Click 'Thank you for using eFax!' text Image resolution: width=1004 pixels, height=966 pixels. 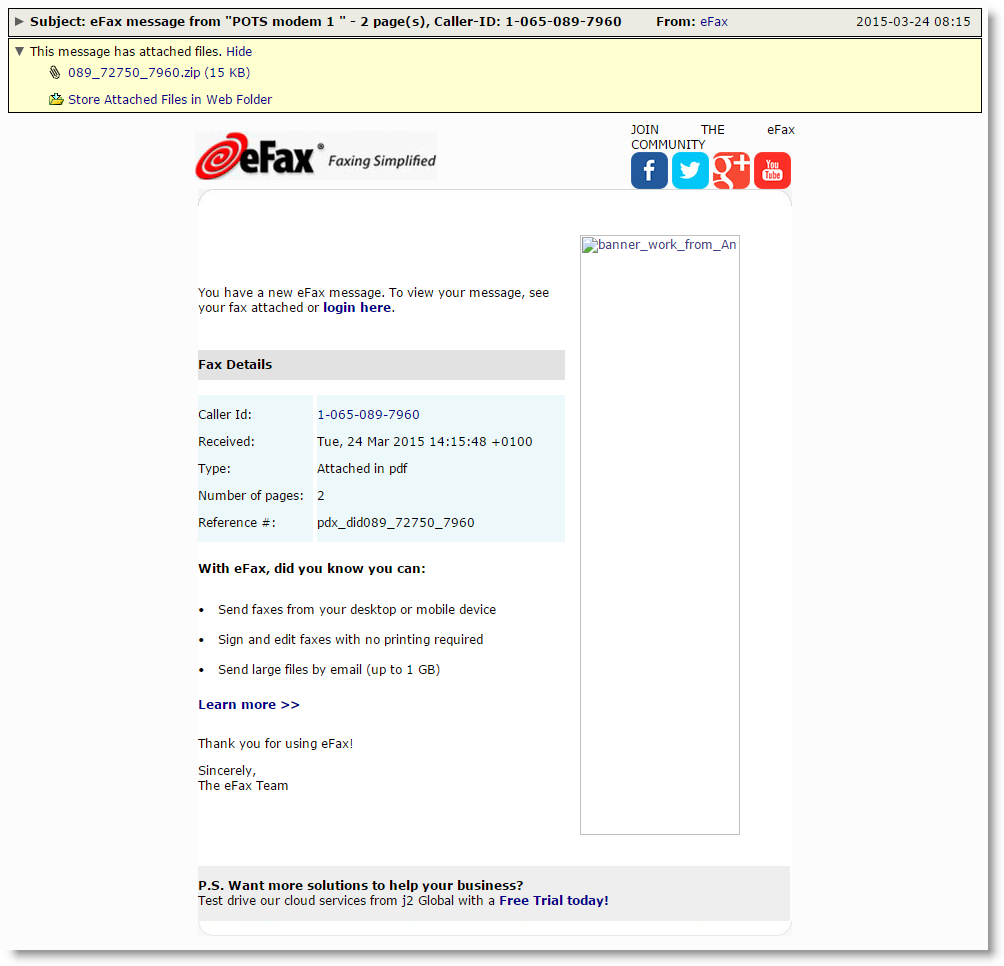pos(275,743)
